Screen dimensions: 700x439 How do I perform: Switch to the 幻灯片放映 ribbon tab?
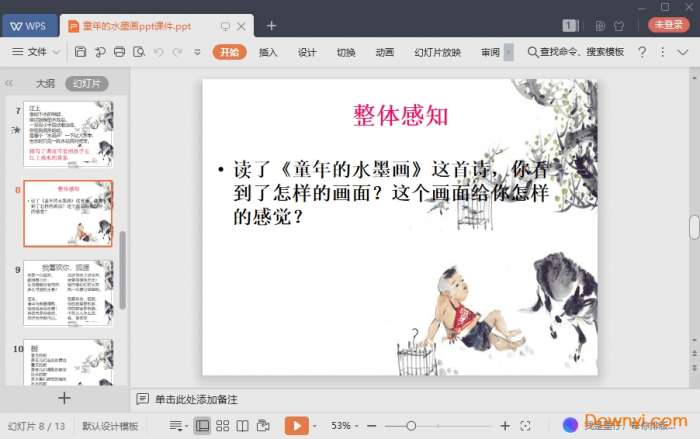pos(438,52)
